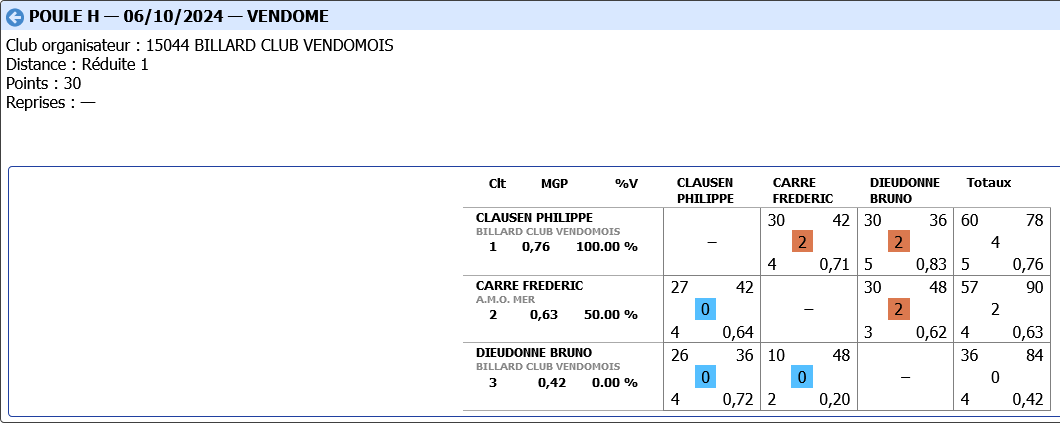The width and height of the screenshot is (1060, 423).
Task: Click blue 0 badge Carre vs Clausen
Action: coord(705,309)
